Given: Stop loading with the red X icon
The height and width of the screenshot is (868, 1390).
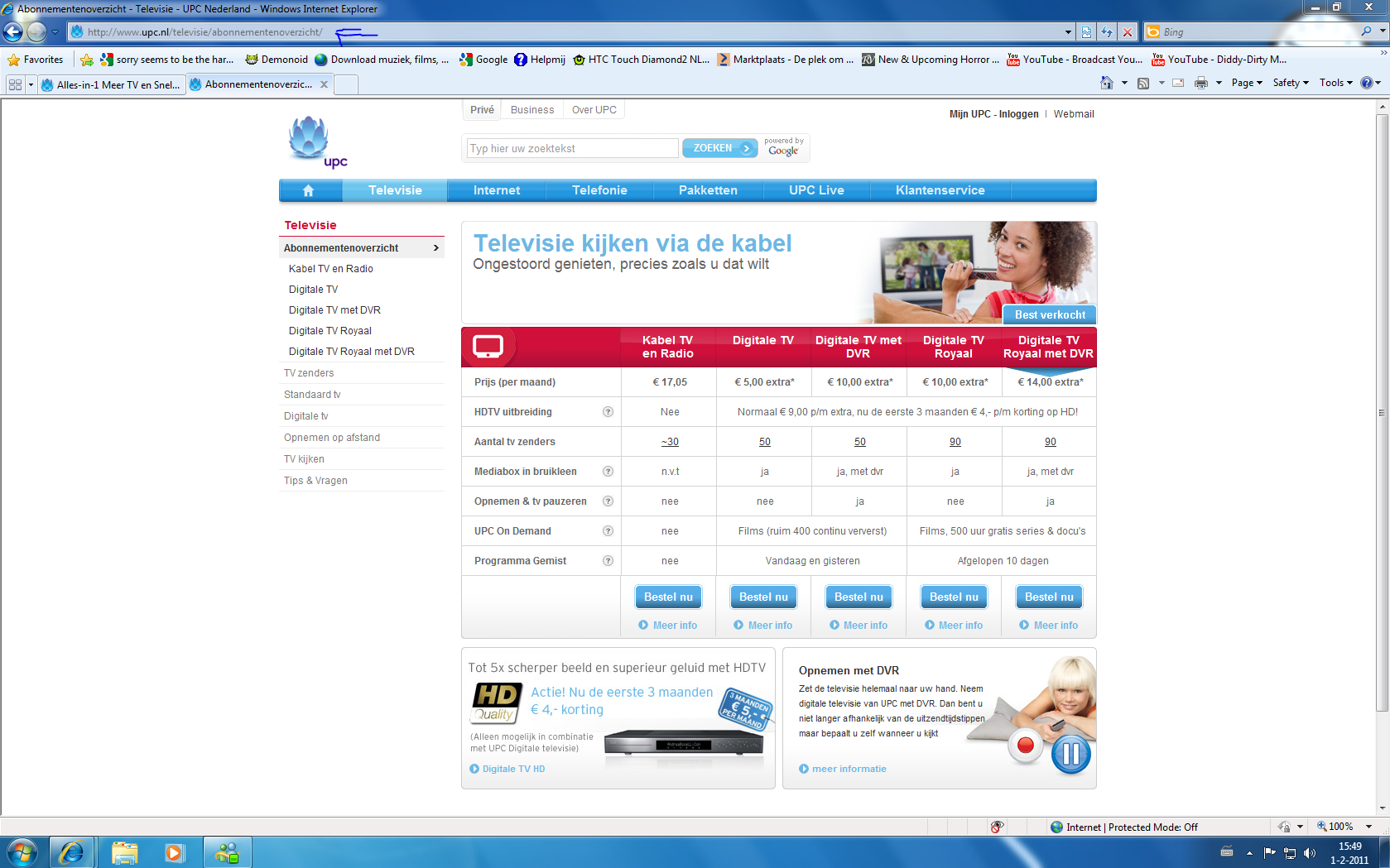Looking at the screenshot, I should click(1128, 32).
